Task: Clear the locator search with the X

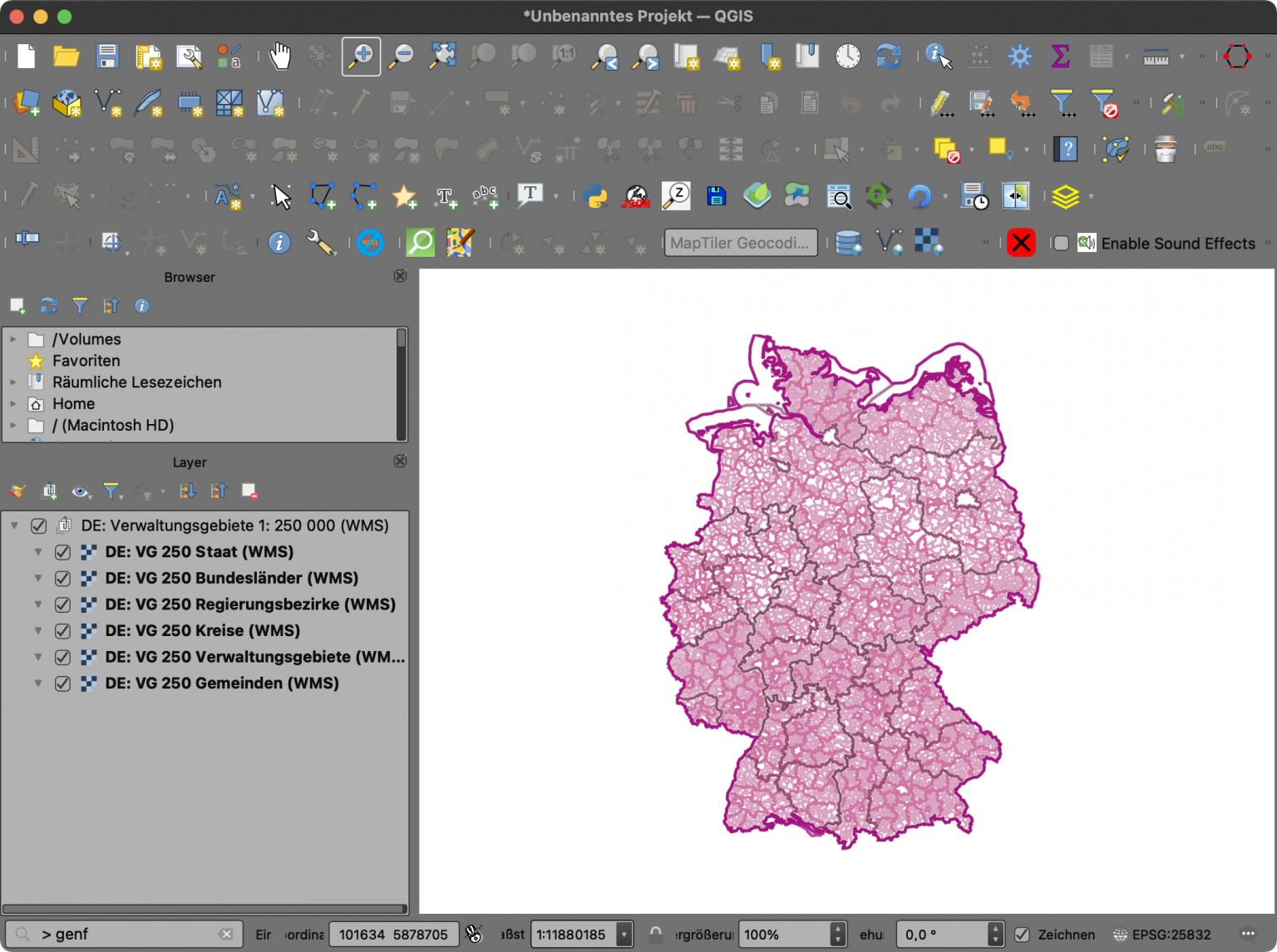Action: [226, 935]
